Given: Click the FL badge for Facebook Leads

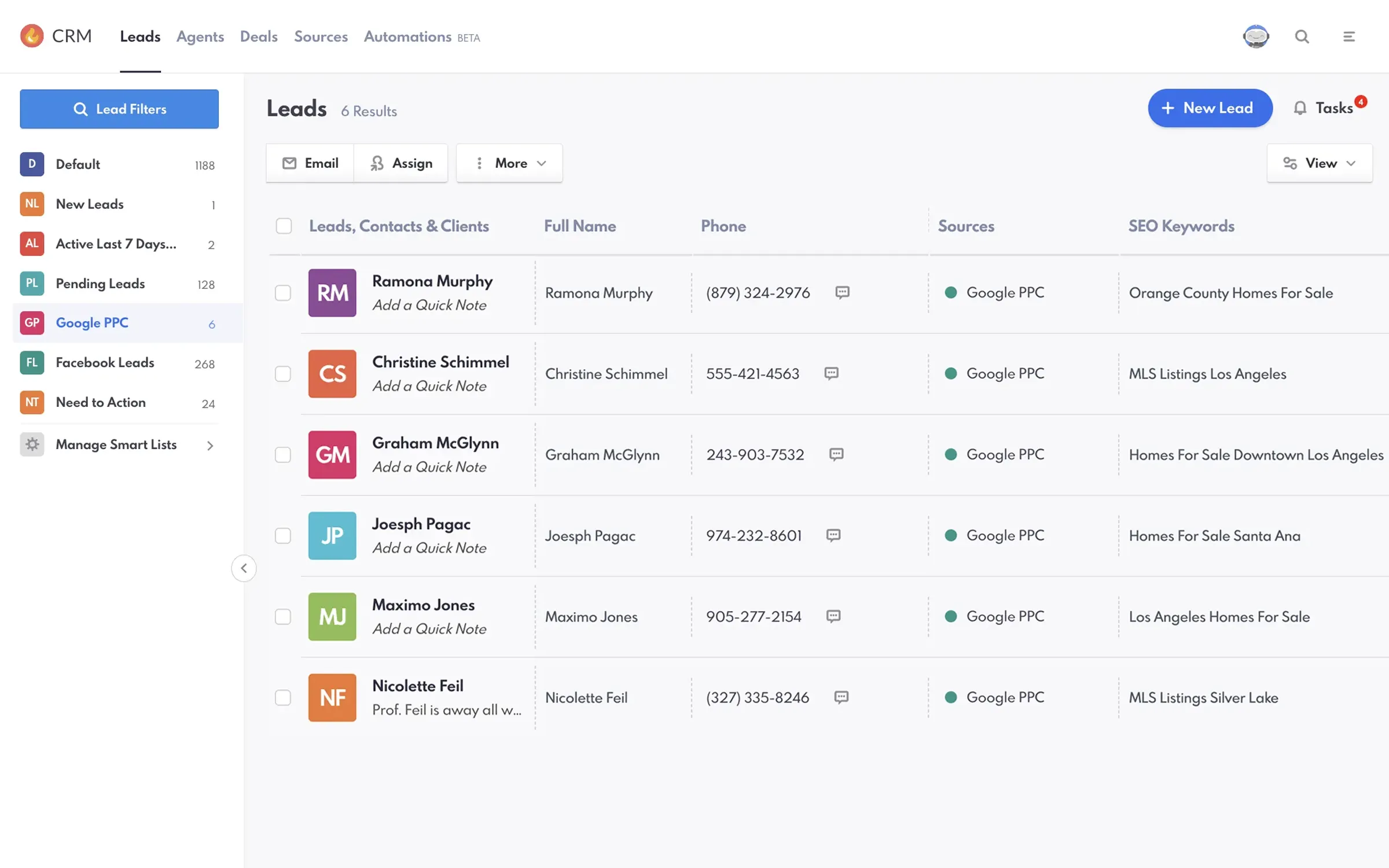Looking at the screenshot, I should 32,363.
